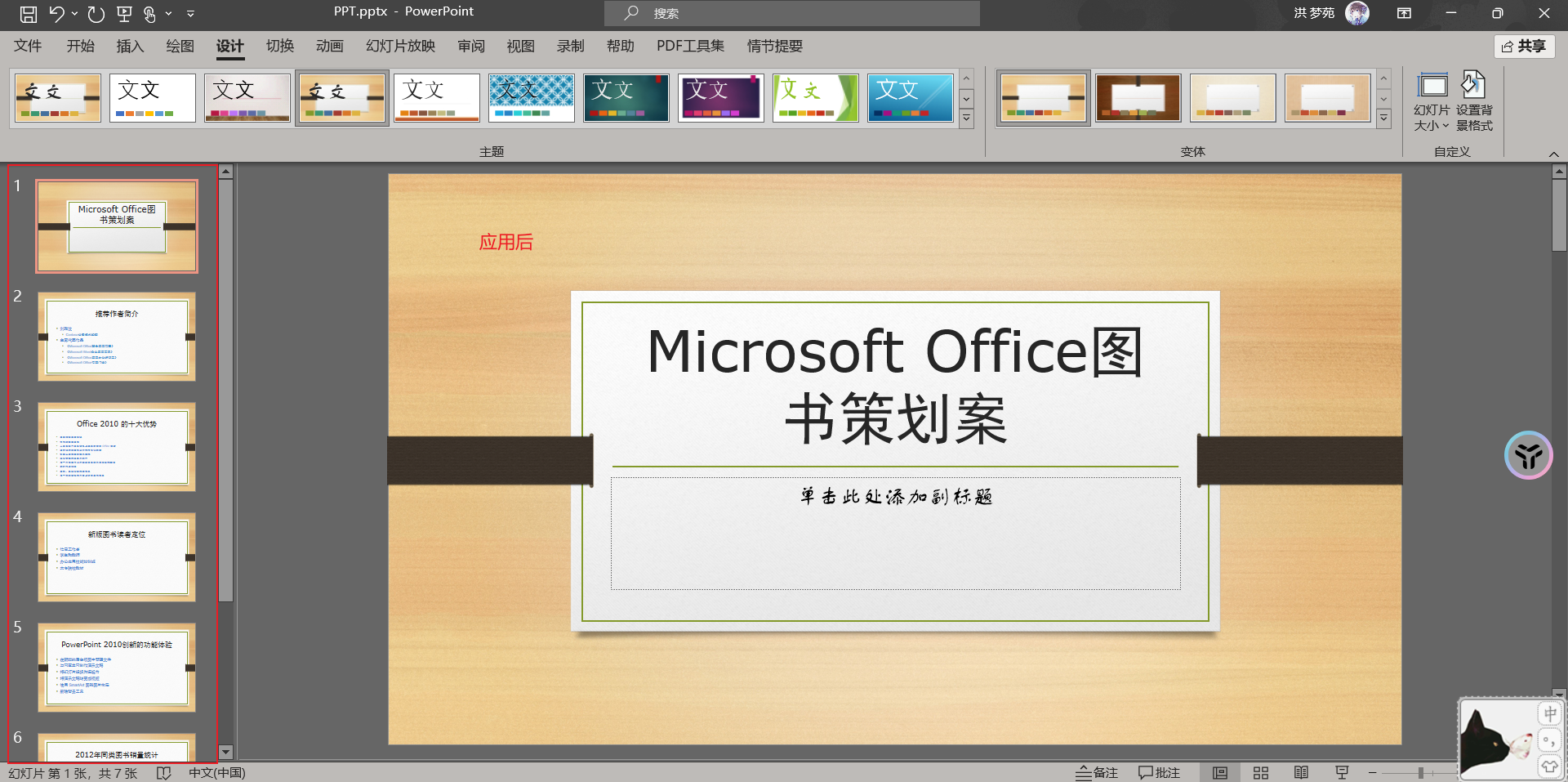Switch to the 动画 tab

330,46
